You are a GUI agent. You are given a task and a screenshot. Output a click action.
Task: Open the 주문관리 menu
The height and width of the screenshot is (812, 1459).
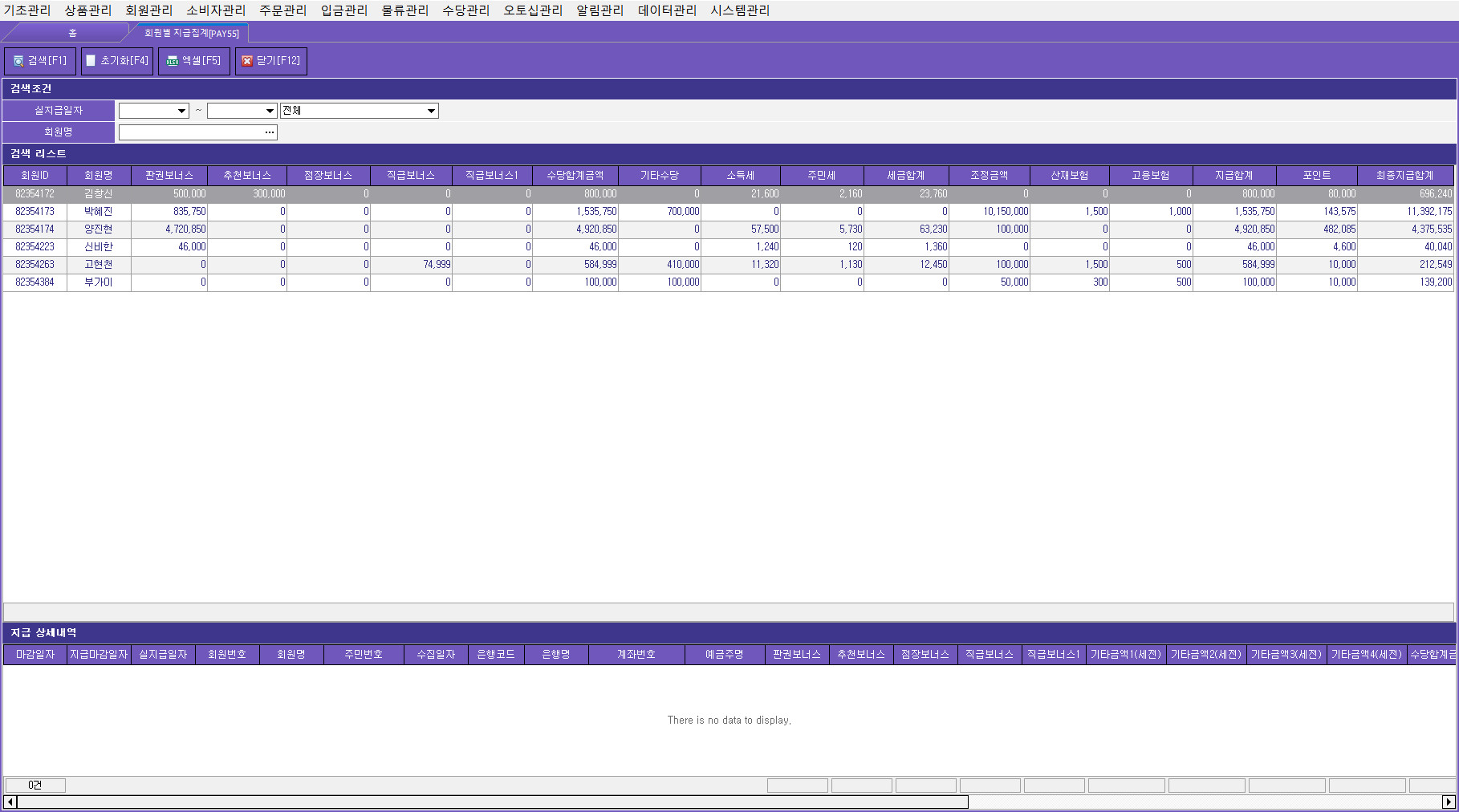click(x=283, y=10)
